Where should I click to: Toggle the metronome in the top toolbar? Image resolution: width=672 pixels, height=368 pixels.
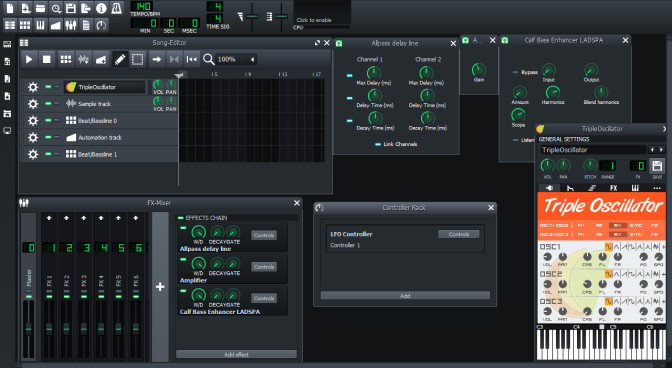pos(116,8)
